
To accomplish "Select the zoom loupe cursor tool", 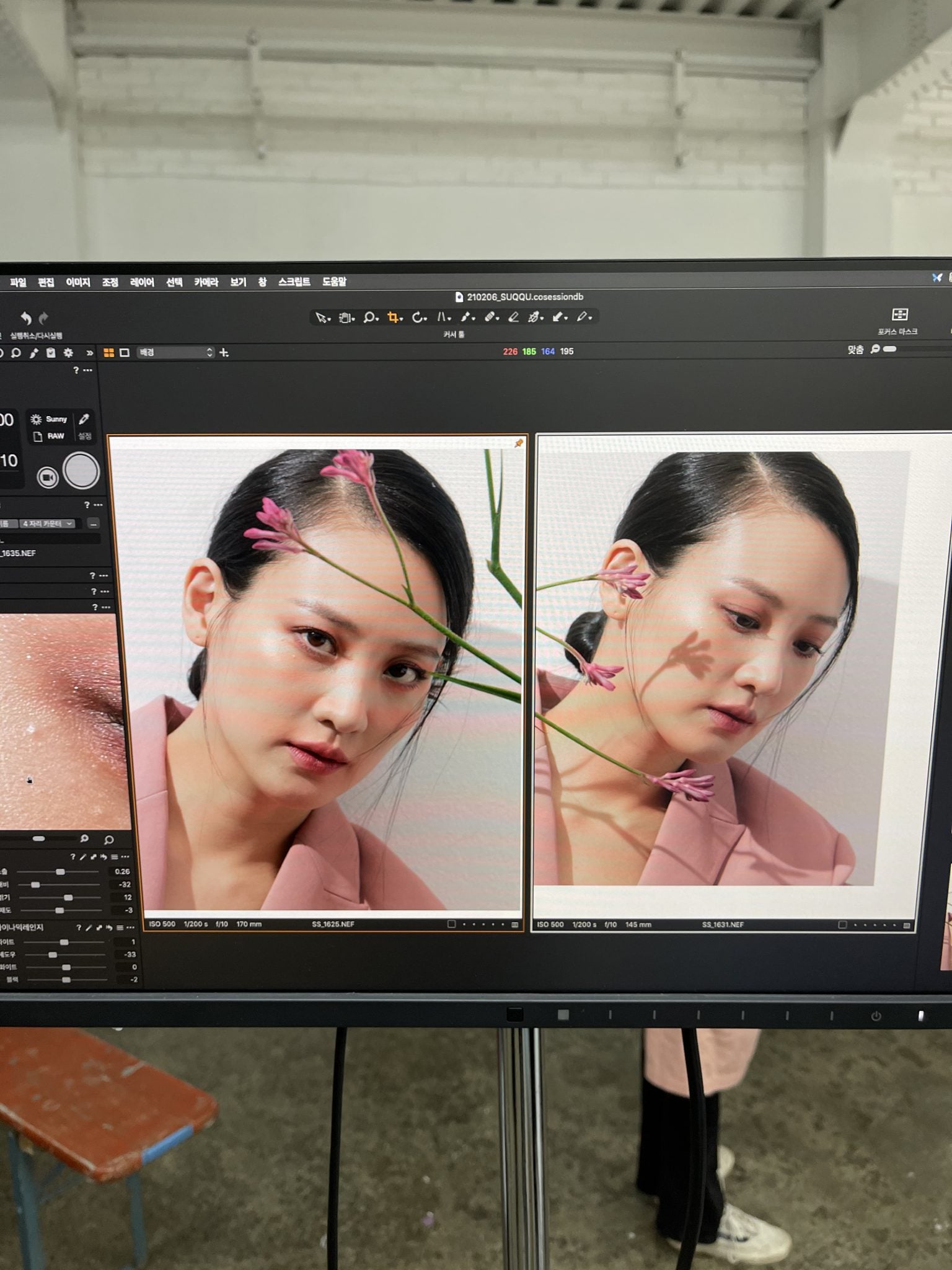I will pyautogui.click(x=370, y=317).
